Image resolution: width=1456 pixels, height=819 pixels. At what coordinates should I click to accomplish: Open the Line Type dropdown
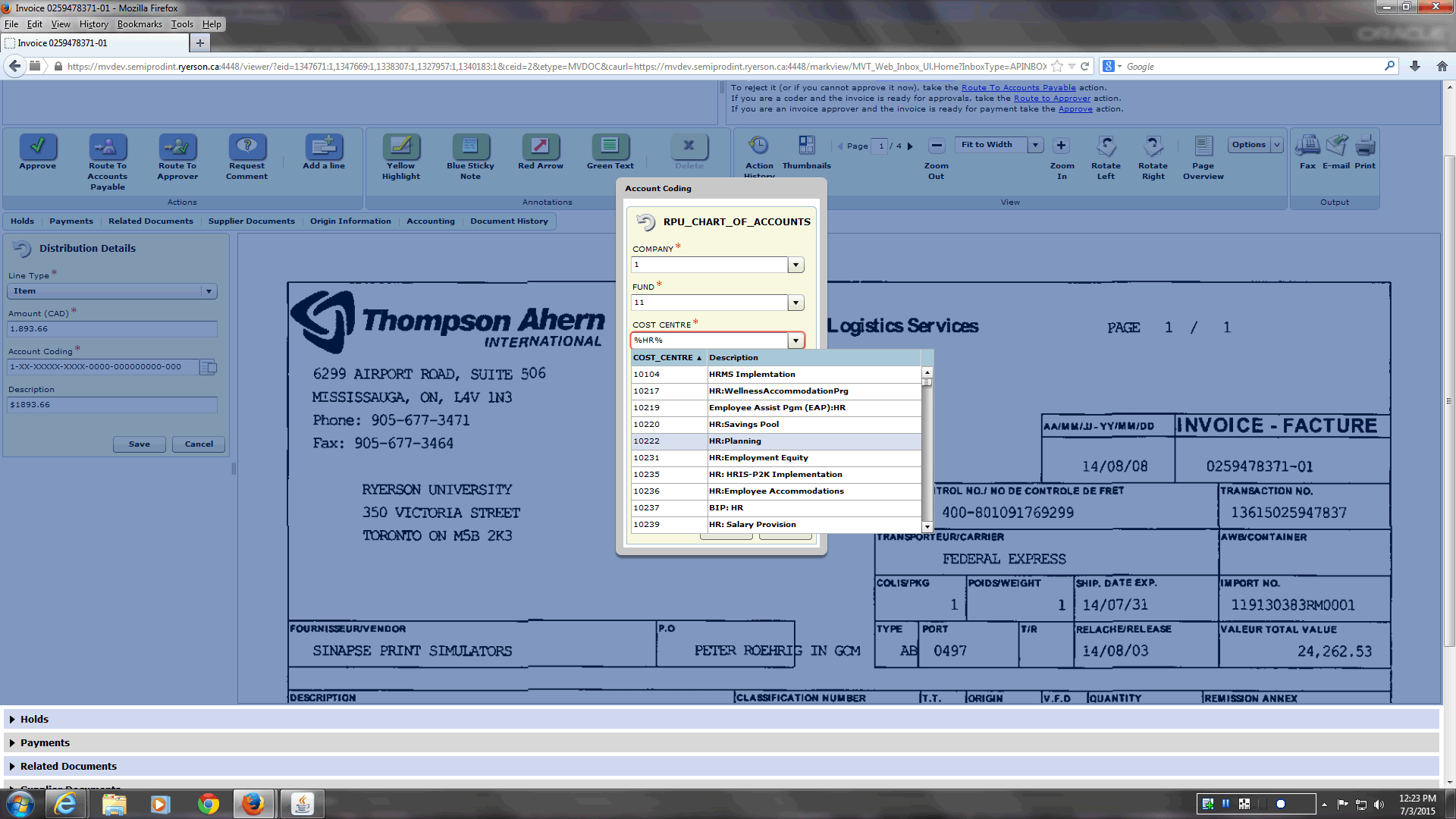coord(209,291)
